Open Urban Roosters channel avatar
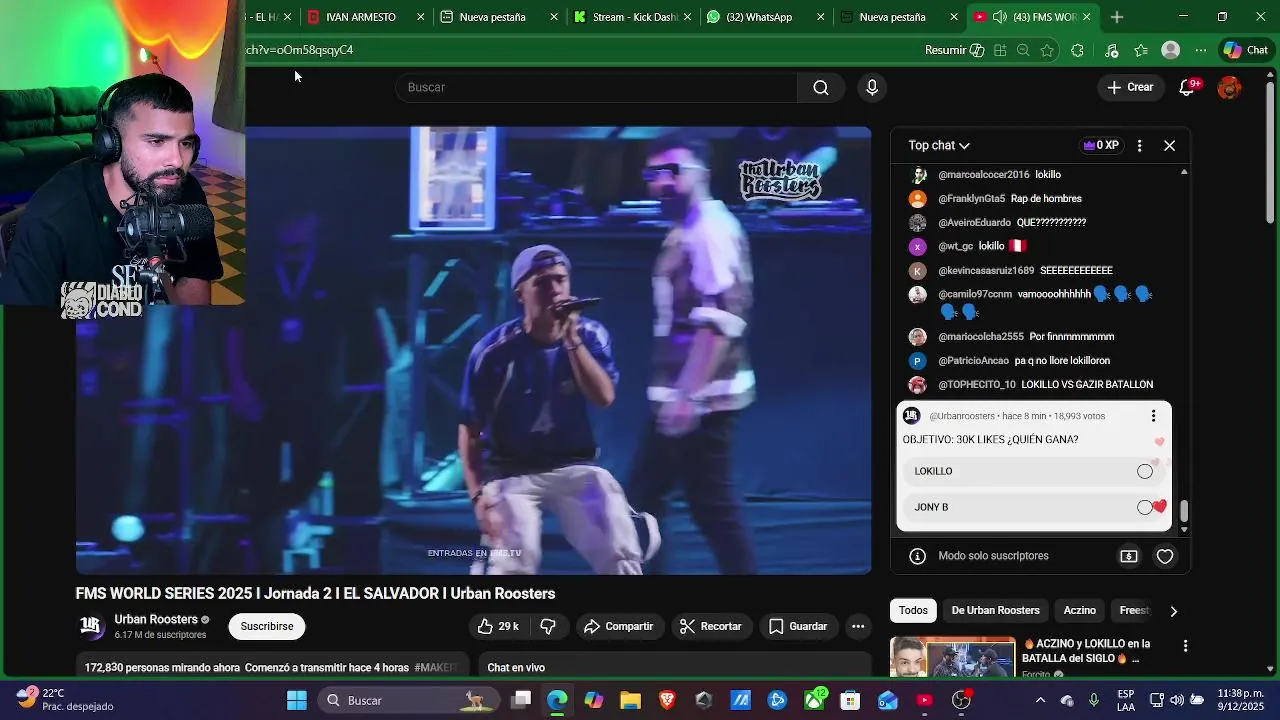 pyautogui.click(x=91, y=626)
